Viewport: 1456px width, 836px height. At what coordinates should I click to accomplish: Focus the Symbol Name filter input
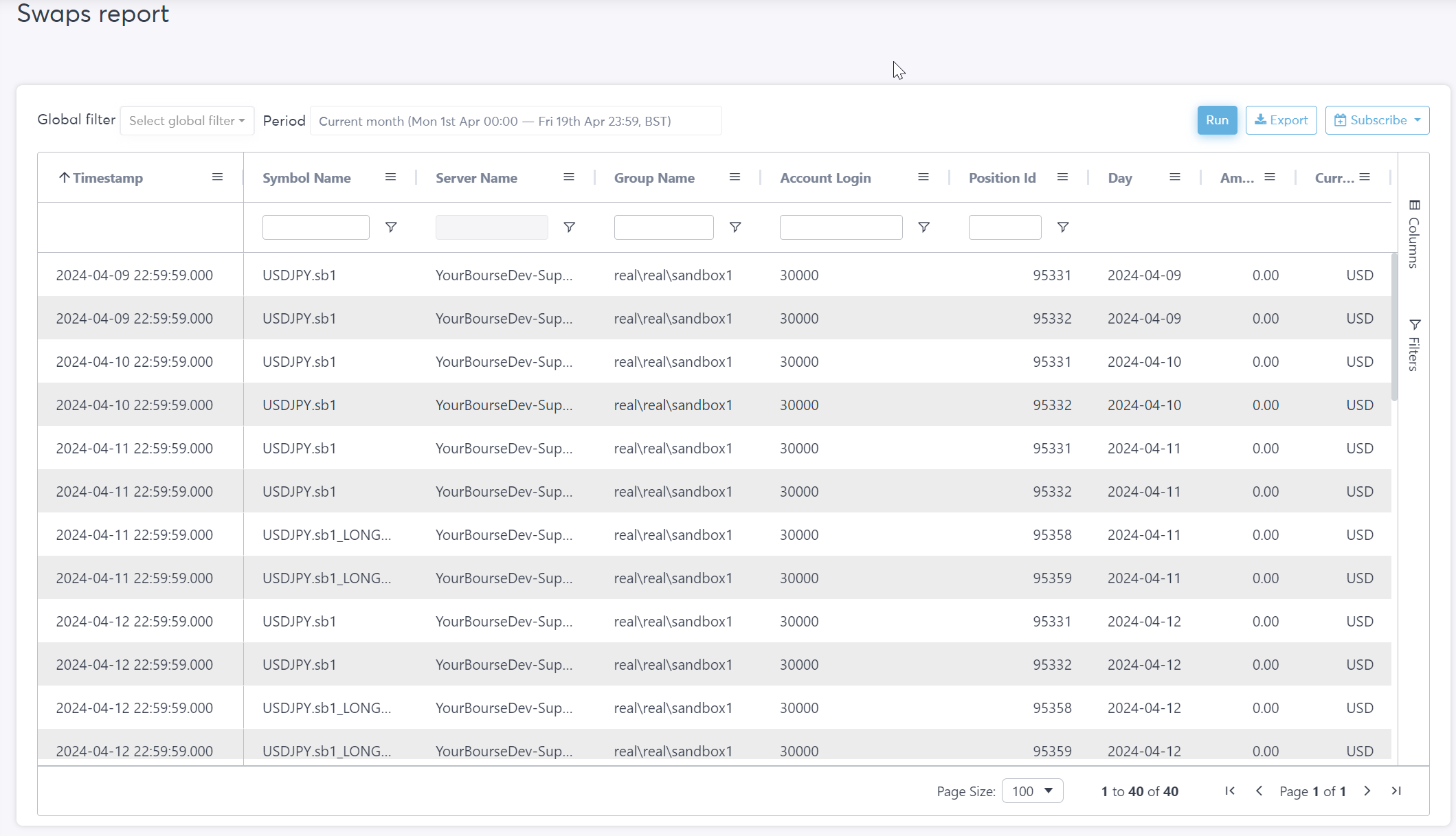pos(316,227)
